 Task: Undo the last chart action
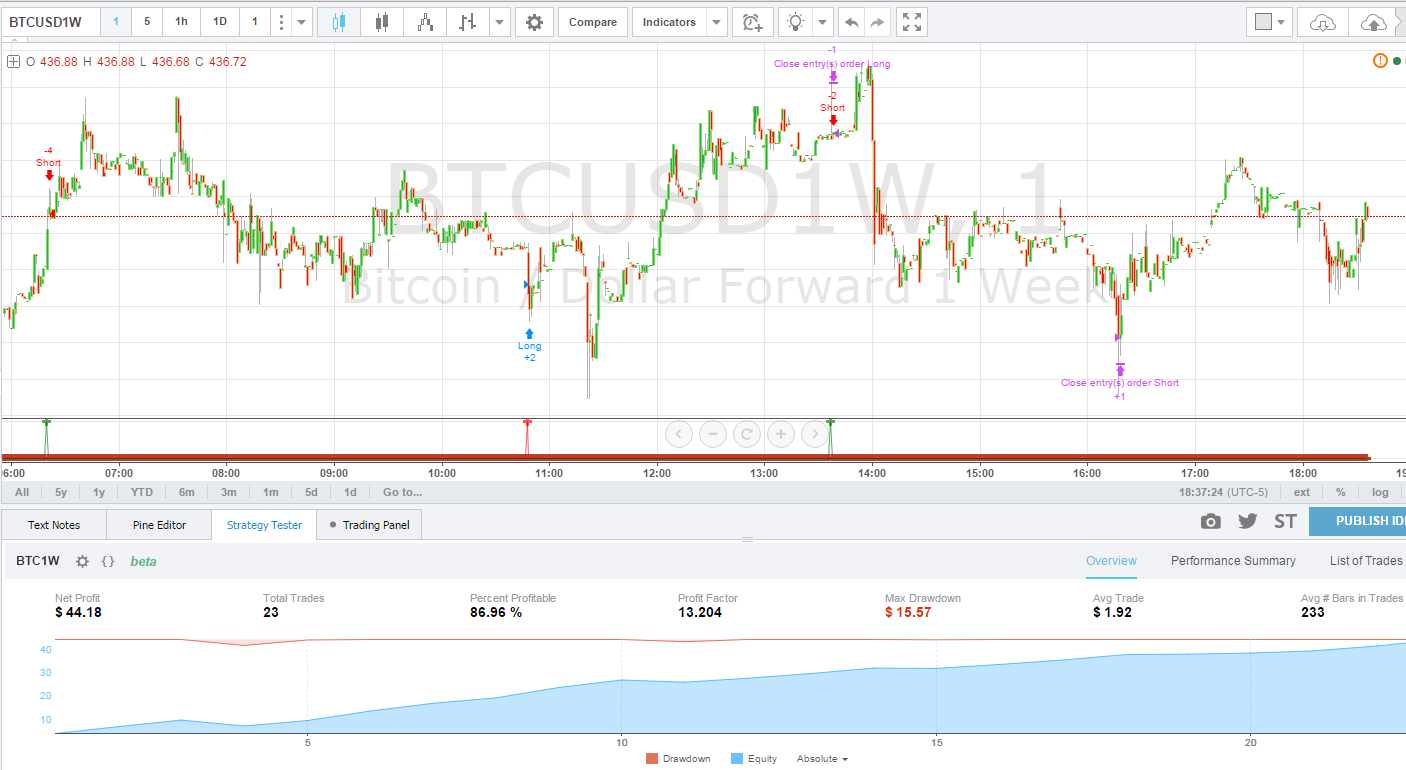coord(851,22)
